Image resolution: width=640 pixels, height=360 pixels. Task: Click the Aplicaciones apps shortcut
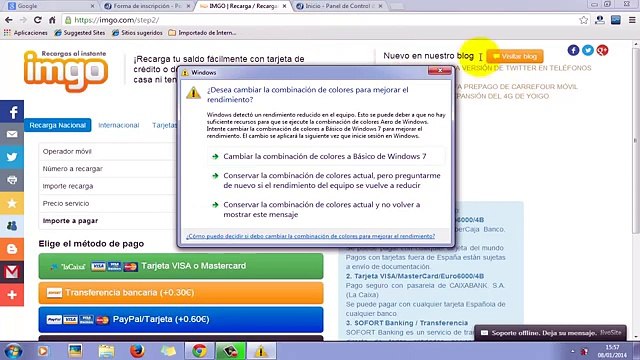pyautogui.click(x=26, y=33)
